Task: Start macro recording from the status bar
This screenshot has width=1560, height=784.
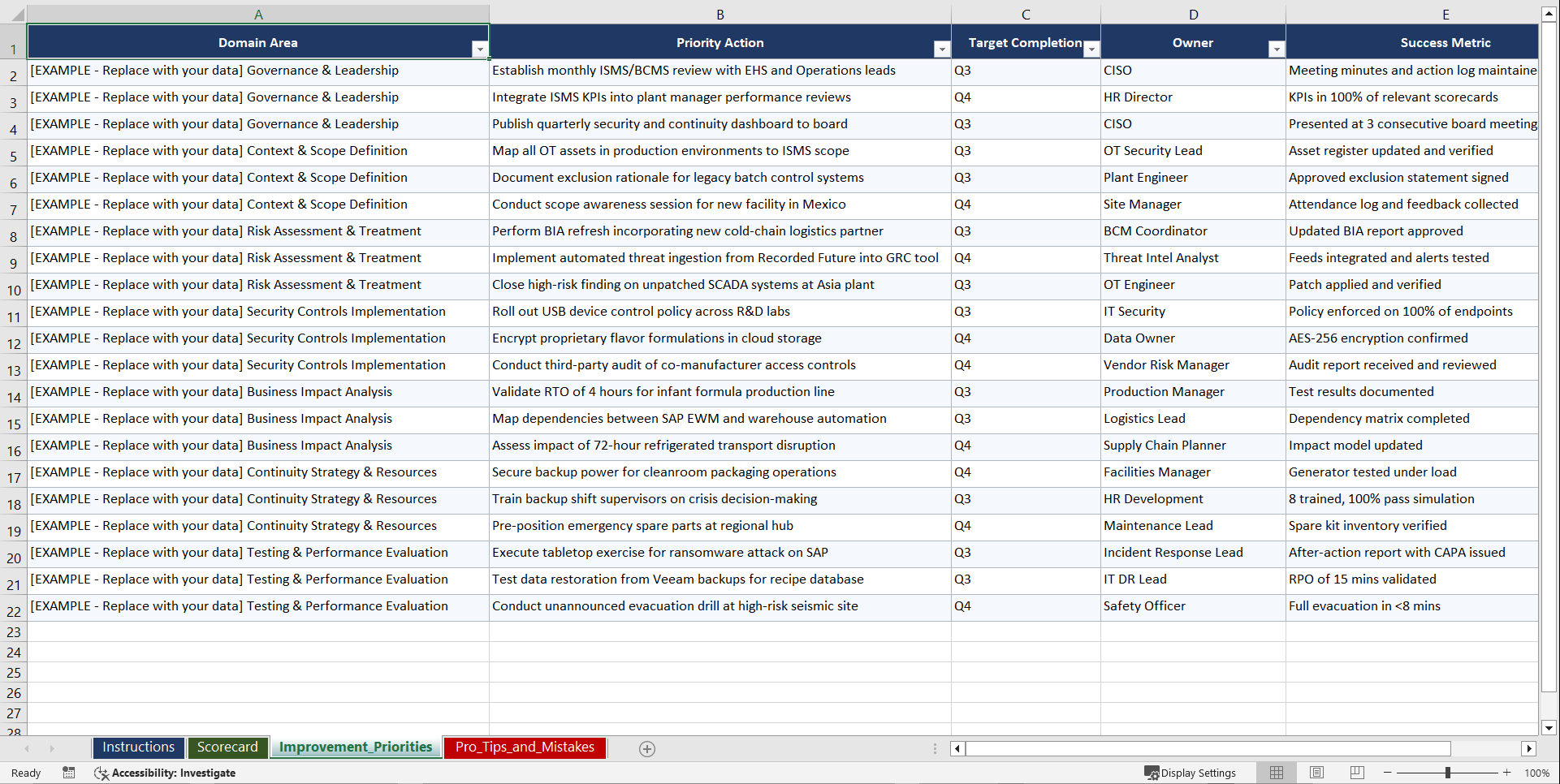Action: (69, 773)
